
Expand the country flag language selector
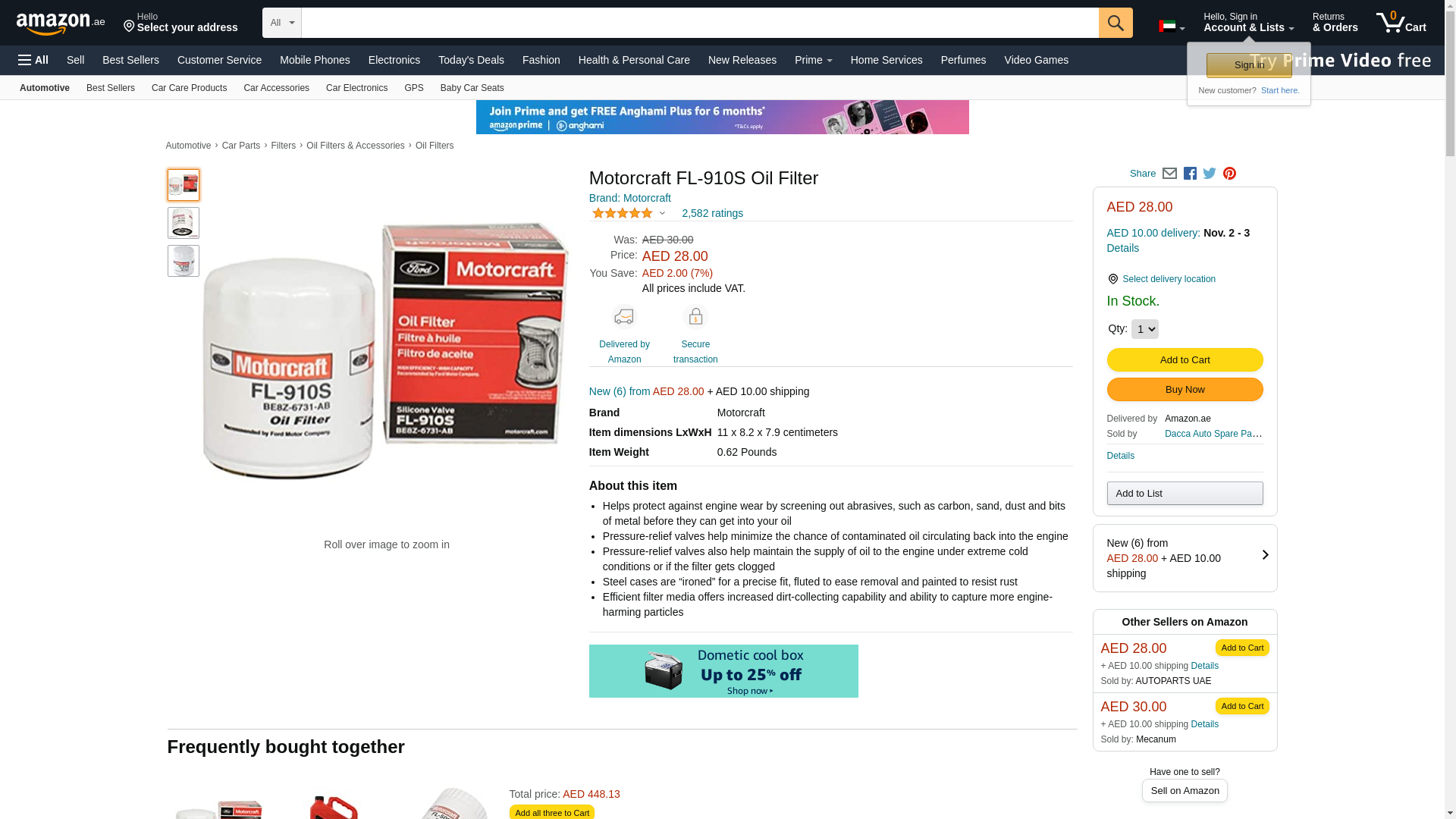[x=1172, y=27]
